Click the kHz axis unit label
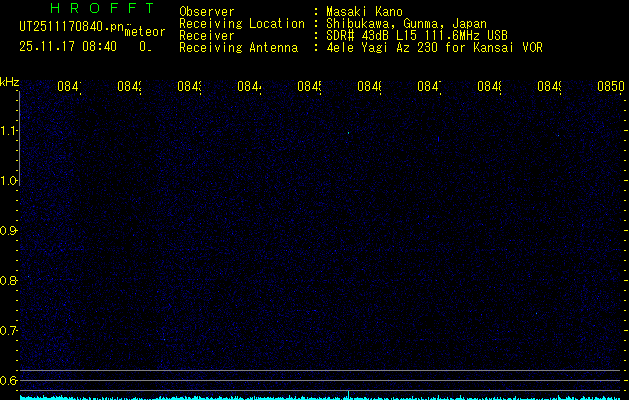Image resolution: width=629 pixels, height=400 pixels. click(10, 82)
